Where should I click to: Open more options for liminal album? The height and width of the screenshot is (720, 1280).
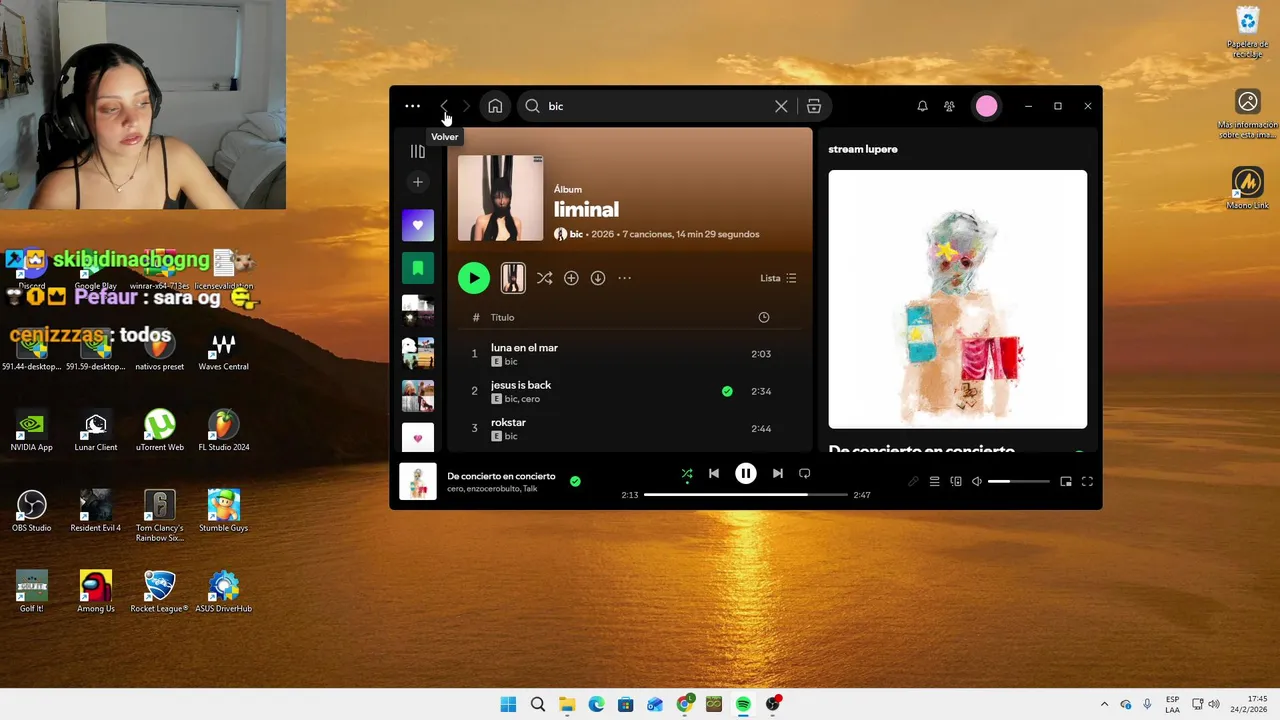(x=625, y=278)
